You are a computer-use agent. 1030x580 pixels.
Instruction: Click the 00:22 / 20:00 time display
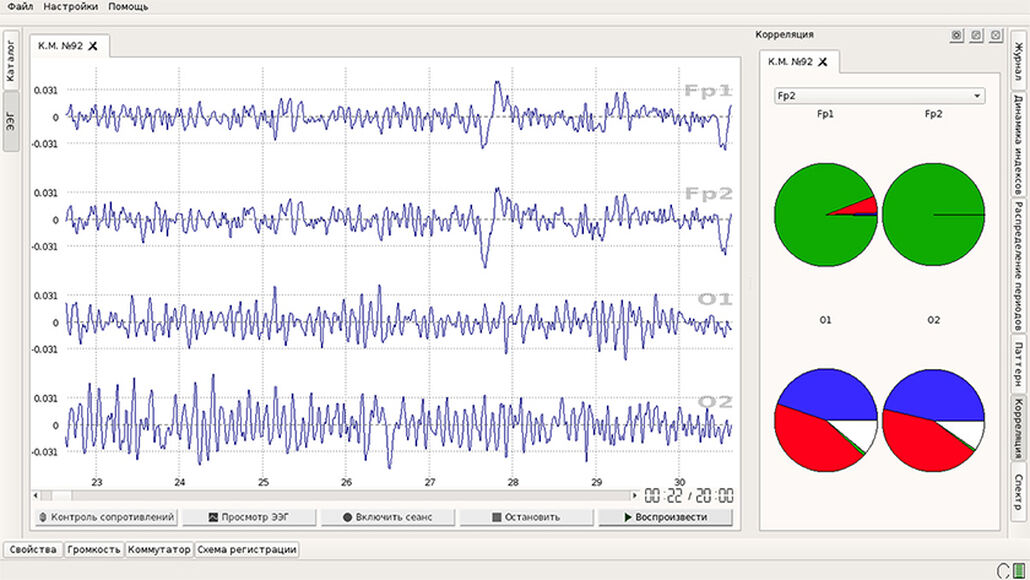[x=688, y=495]
